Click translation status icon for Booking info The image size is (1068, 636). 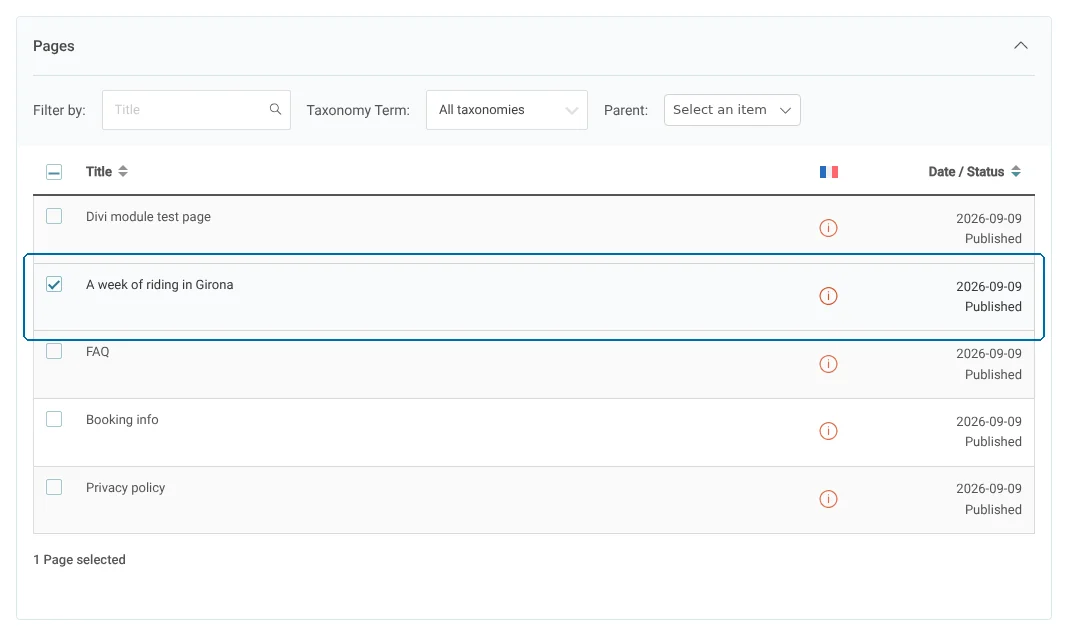coord(828,431)
